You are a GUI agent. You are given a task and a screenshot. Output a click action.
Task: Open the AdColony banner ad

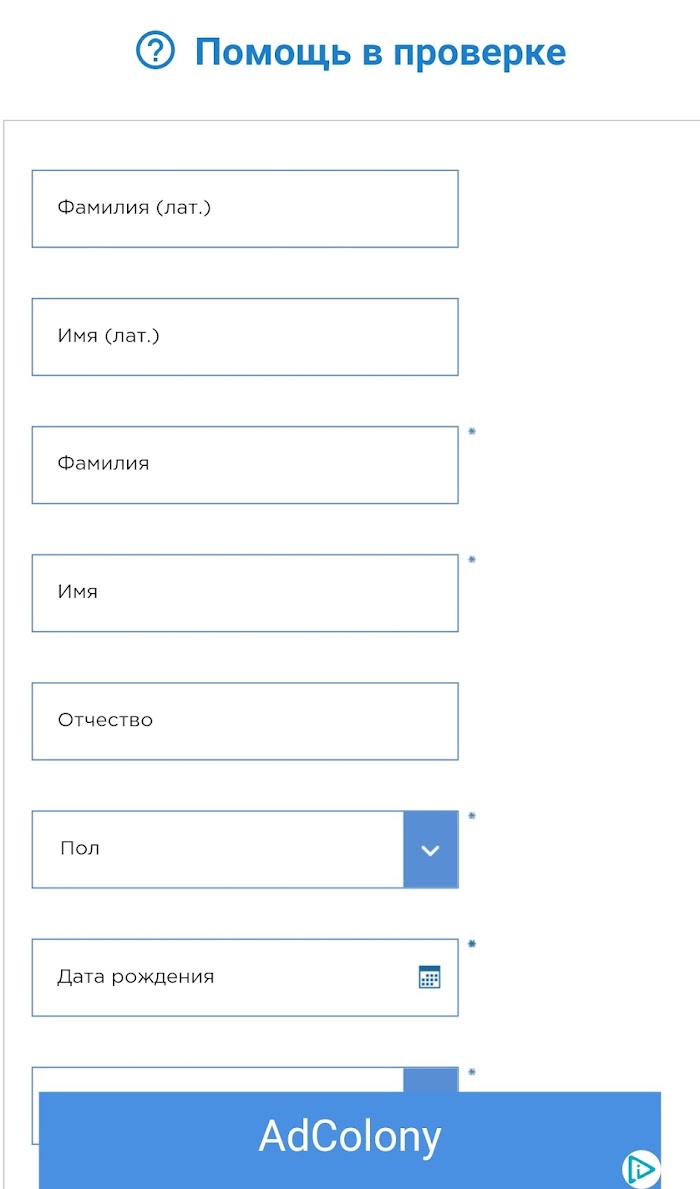tap(350, 1140)
